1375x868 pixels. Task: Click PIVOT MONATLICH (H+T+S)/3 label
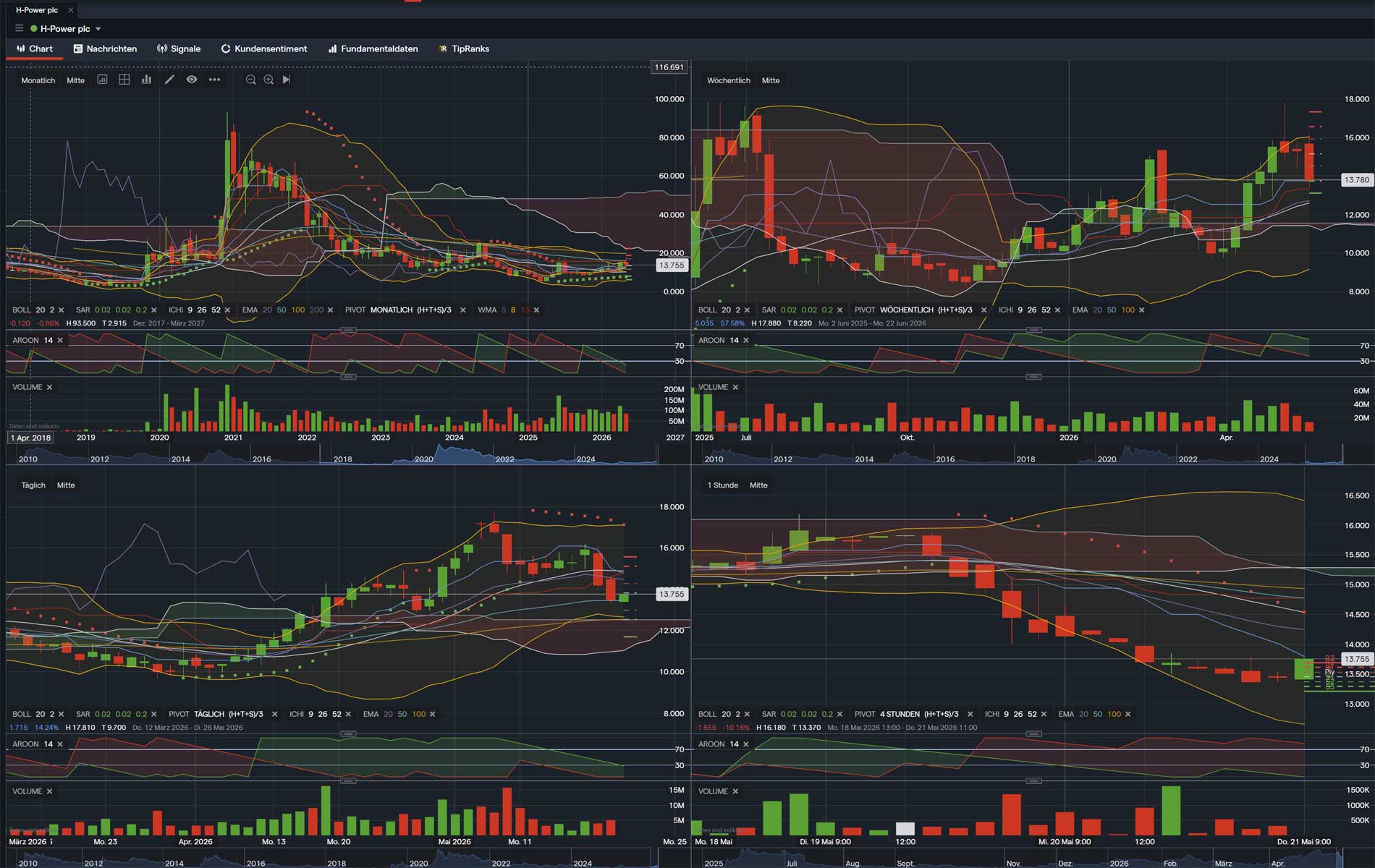tap(398, 310)
